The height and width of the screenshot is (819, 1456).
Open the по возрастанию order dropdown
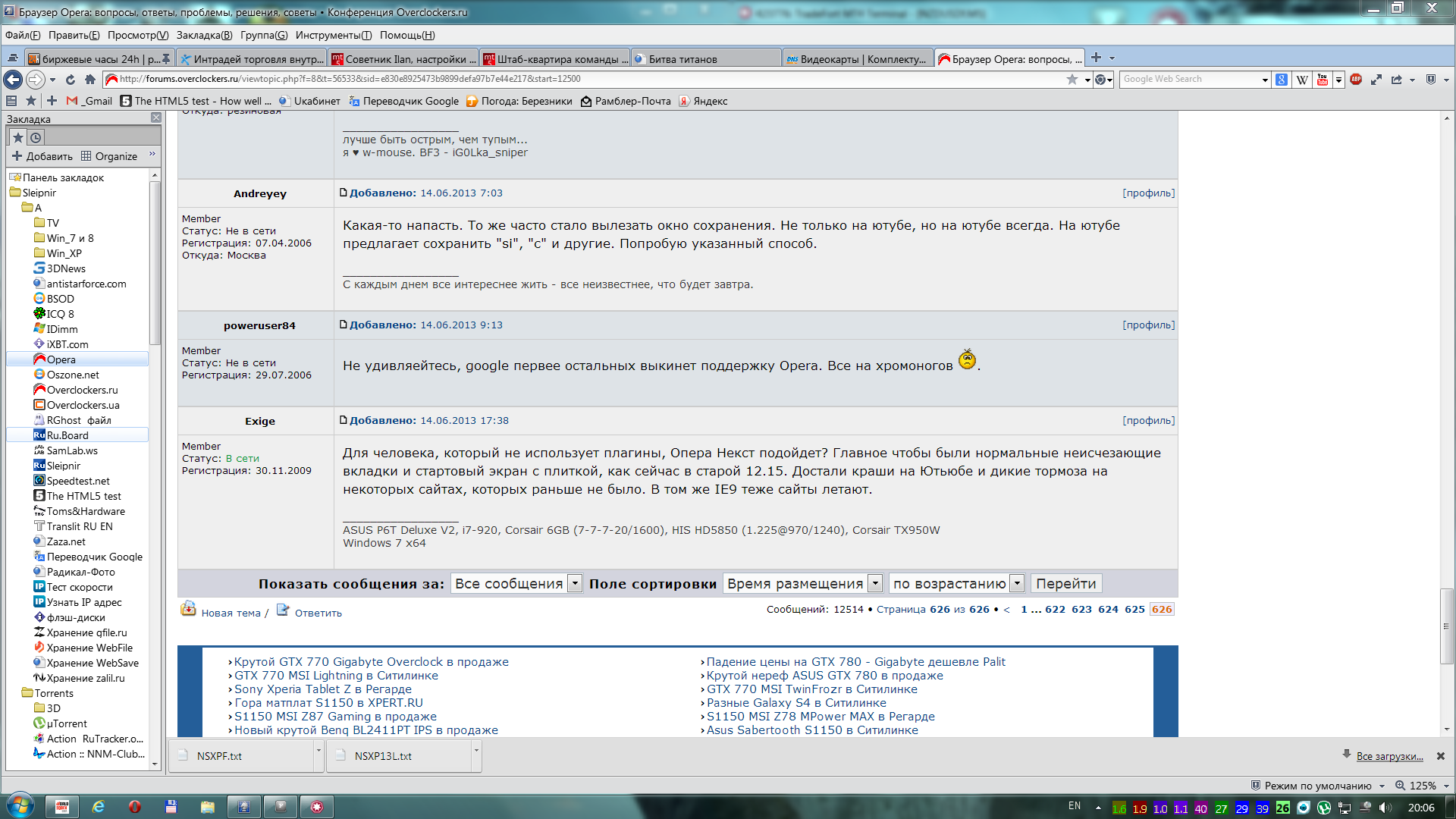[x=956, y=583]
